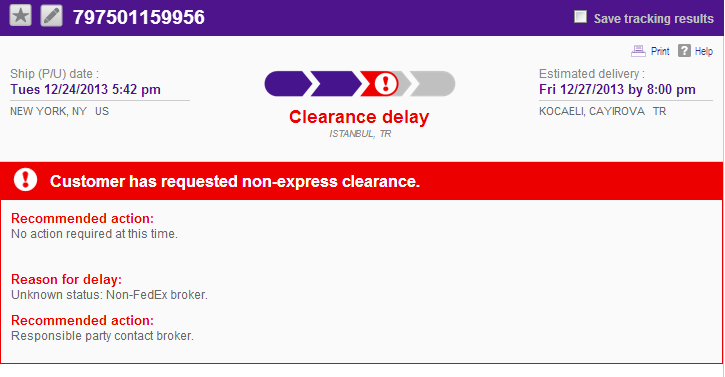The height and width of the screenshot is (377, 725).
Task: Select the final gray progress stage
Action: [x=433, y=84]
